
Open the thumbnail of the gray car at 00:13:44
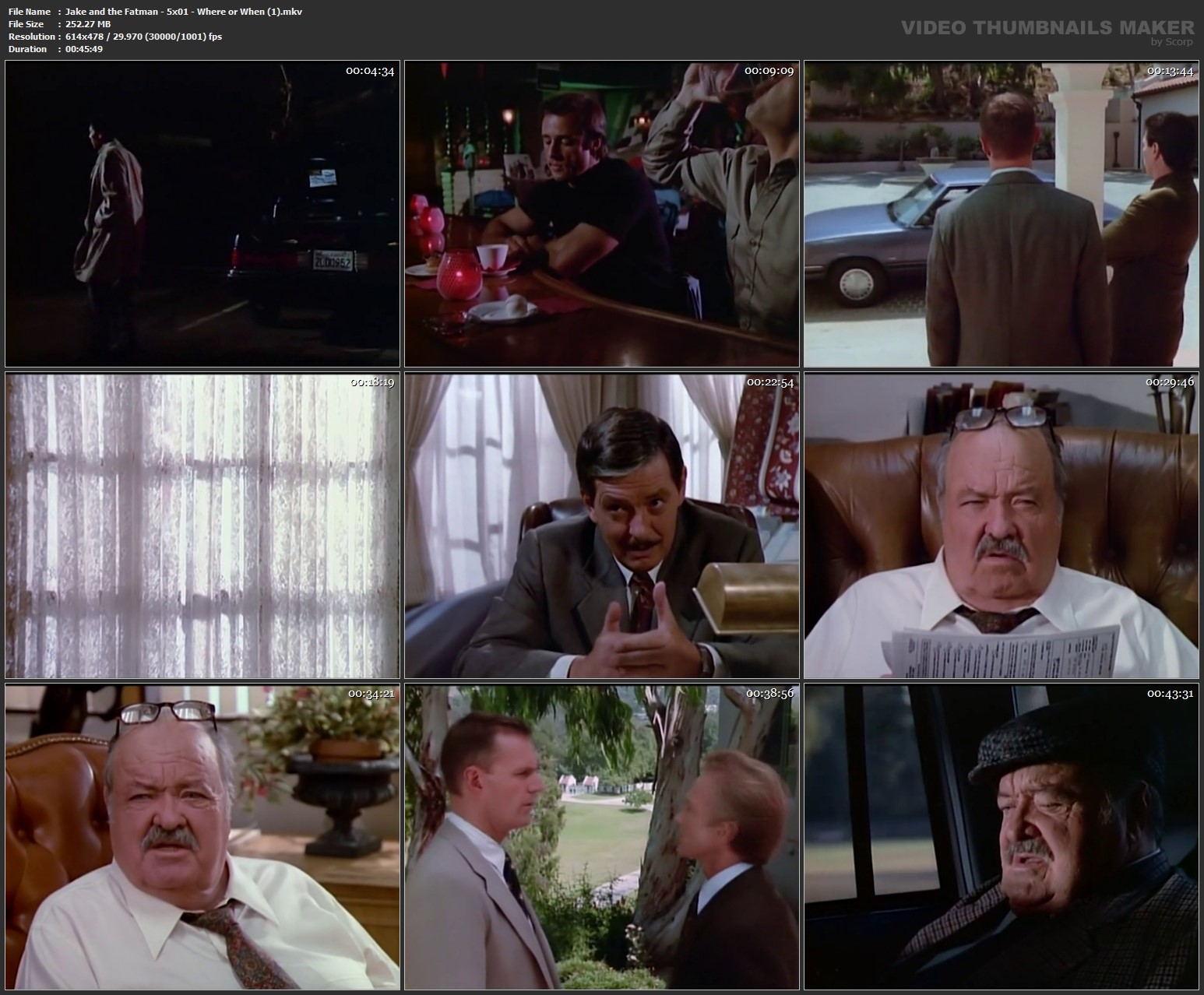[x=1002, y=214]
